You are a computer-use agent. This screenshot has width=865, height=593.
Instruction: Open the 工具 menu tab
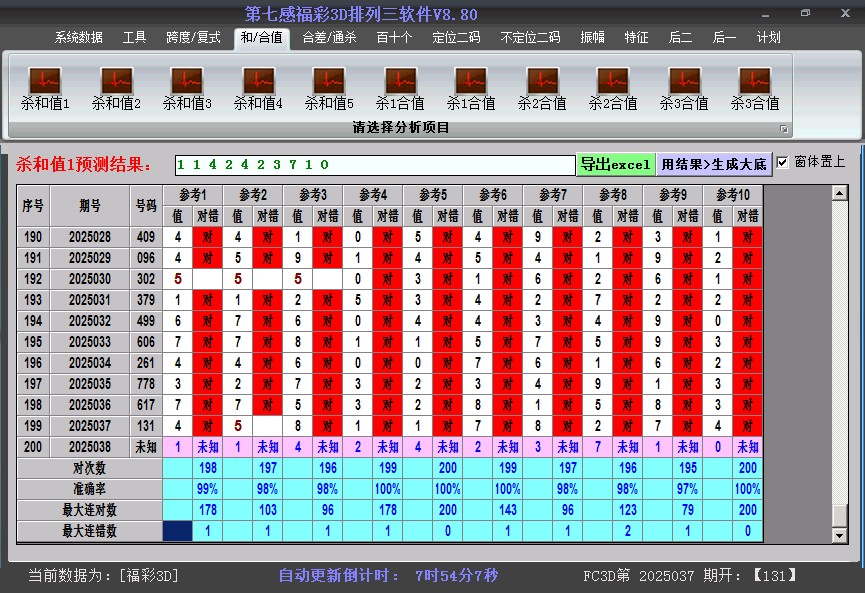click(x=134, y=38)
